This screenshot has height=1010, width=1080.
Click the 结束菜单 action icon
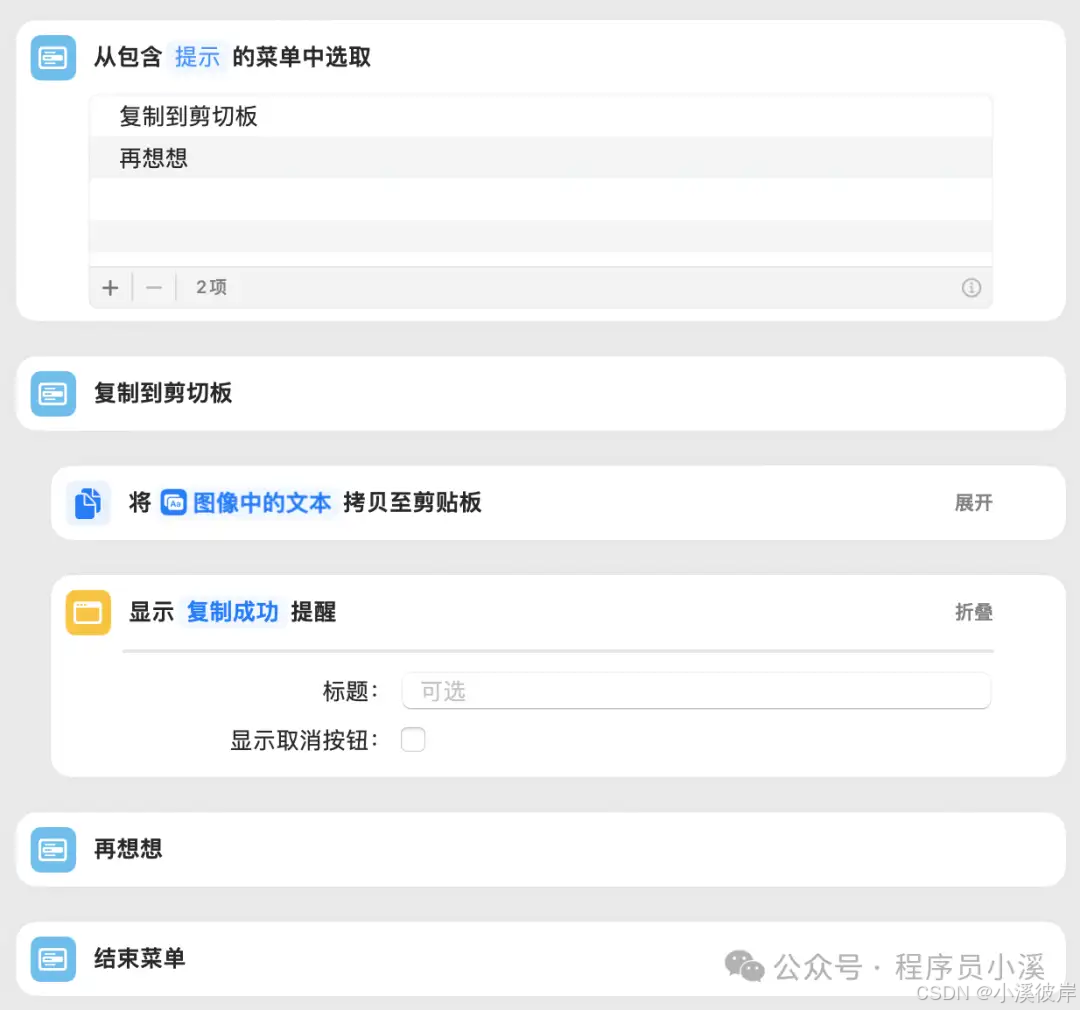click(x=53, y=959)
